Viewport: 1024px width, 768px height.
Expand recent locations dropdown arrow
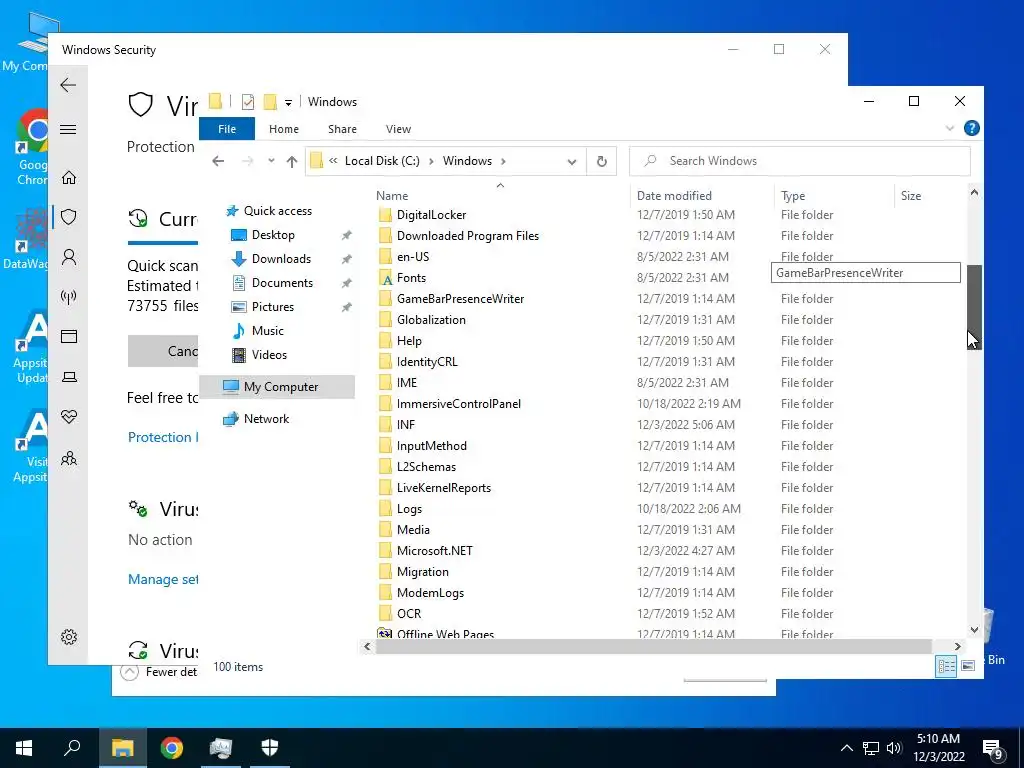(271, 161)
